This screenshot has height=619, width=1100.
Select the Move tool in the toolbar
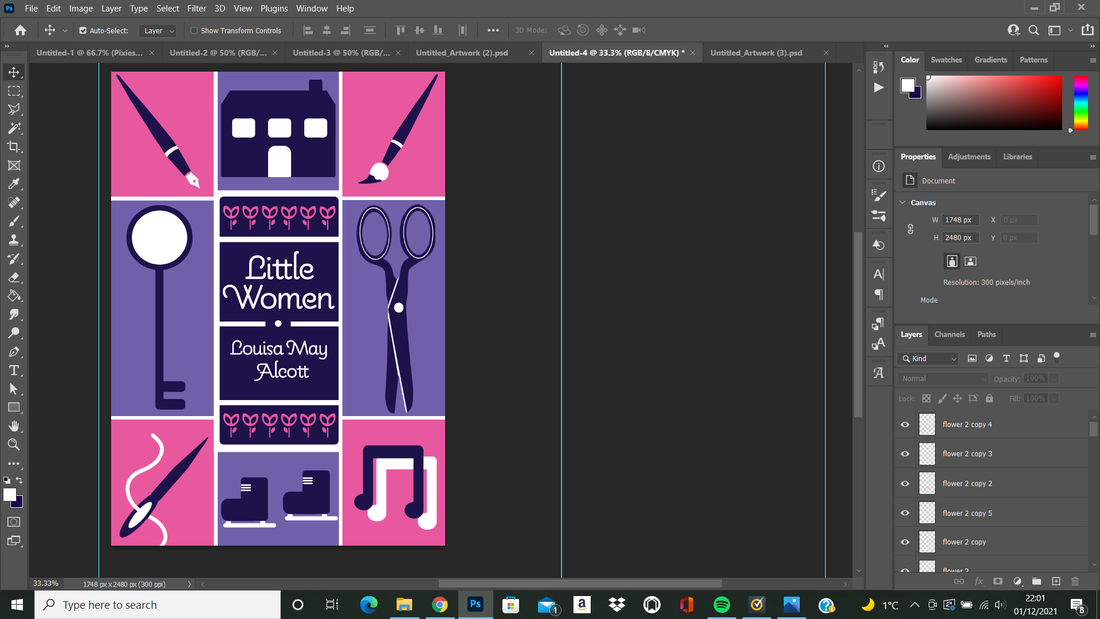click(x=14, y=72)
